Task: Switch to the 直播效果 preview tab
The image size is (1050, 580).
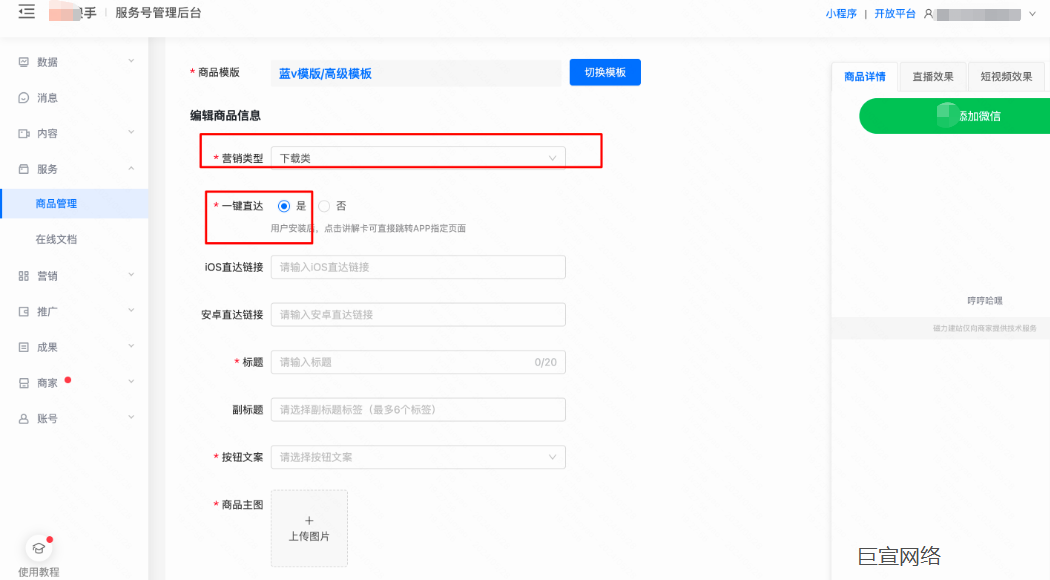Action: (933, 76)
